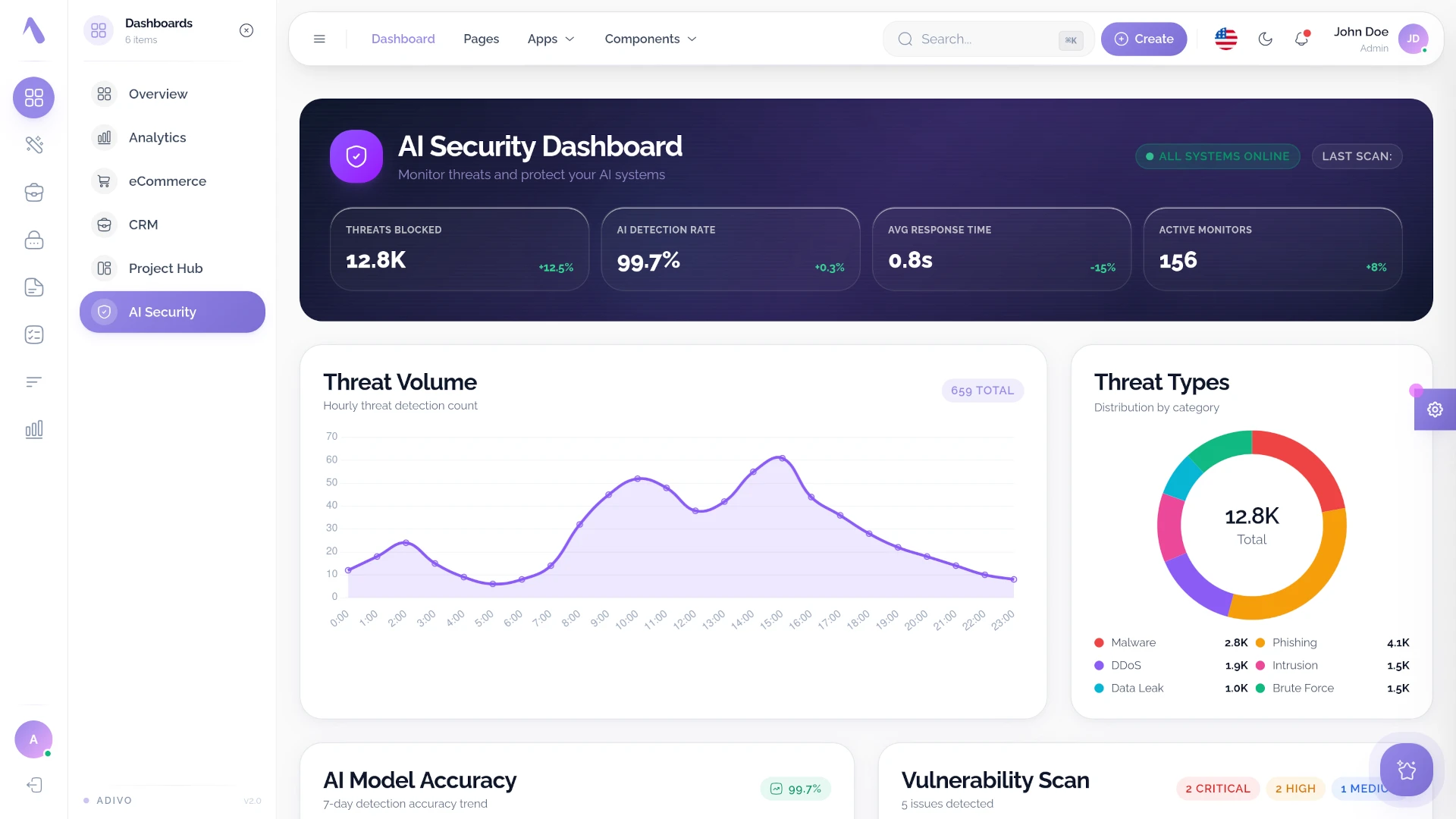Select eCommerce in dashboards list
This screenshot has width=1456, height=819.
tap(172, 181)
